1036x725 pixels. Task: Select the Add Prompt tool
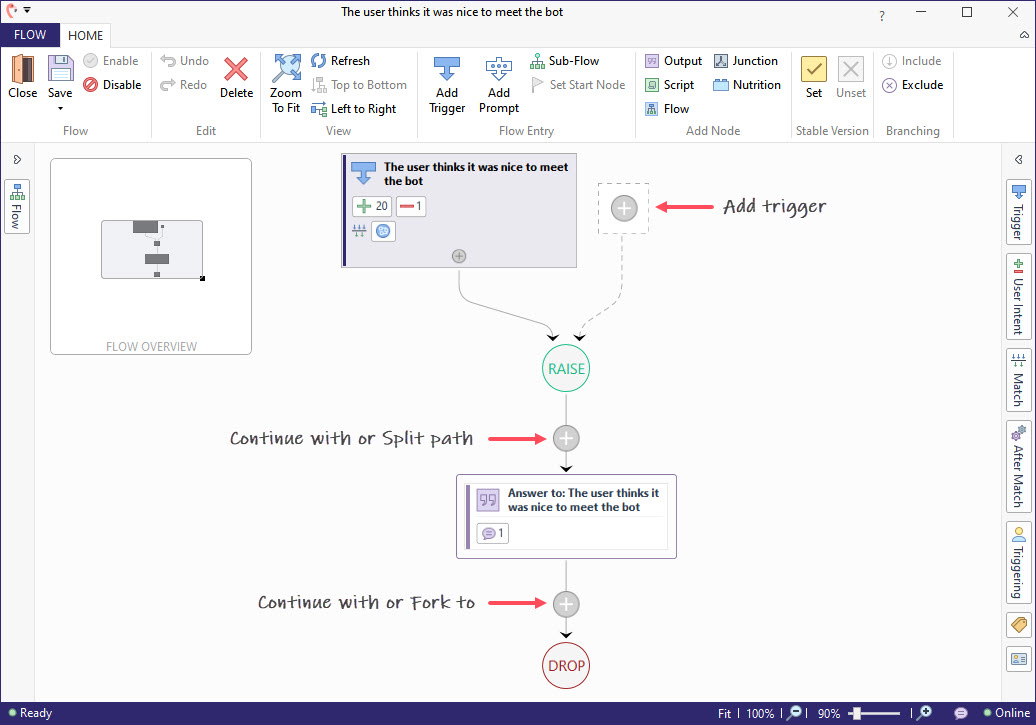coord(498,84)
